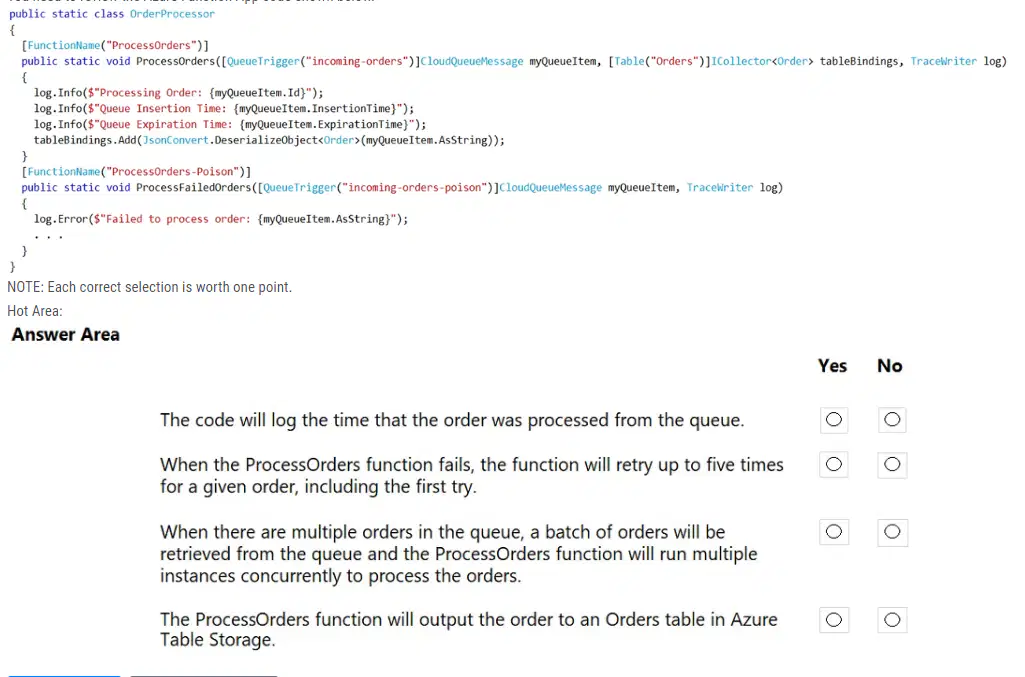Click the log.Error failed to process order line
The width and height of the screenshot is (1025, 677).
pyautogui.click(x=221, y=219)
